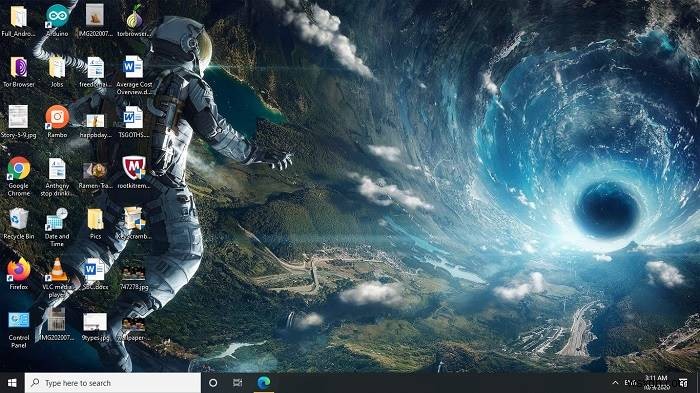Screen dimensions: 700x393
Task: Select the Rambo camera app shortcut
Action: [57, 117]
